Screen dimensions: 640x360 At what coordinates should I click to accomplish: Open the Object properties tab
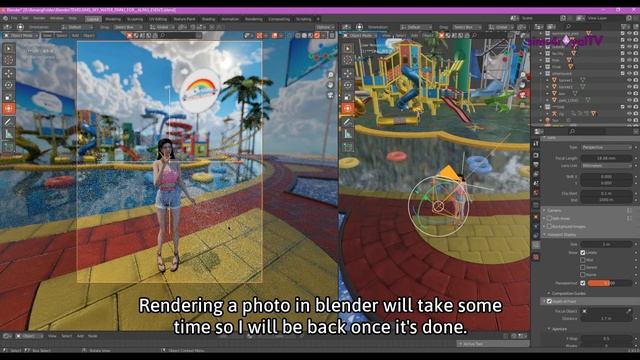(536, 216)
